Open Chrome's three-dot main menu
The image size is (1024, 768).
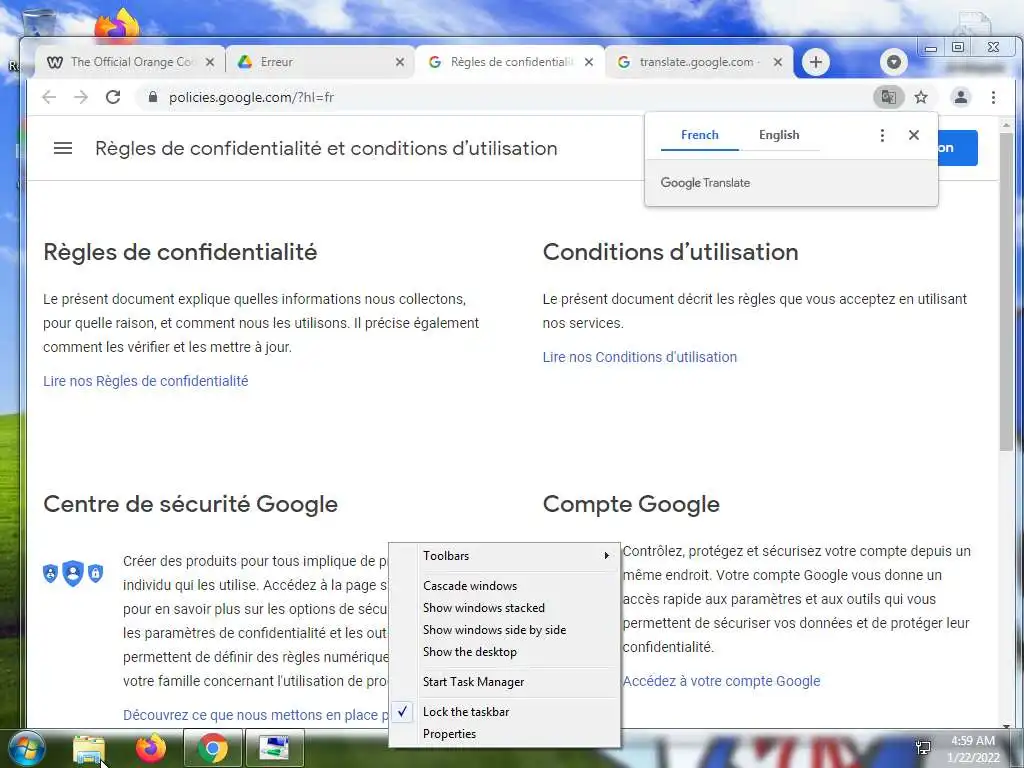[x=993, y=97]
